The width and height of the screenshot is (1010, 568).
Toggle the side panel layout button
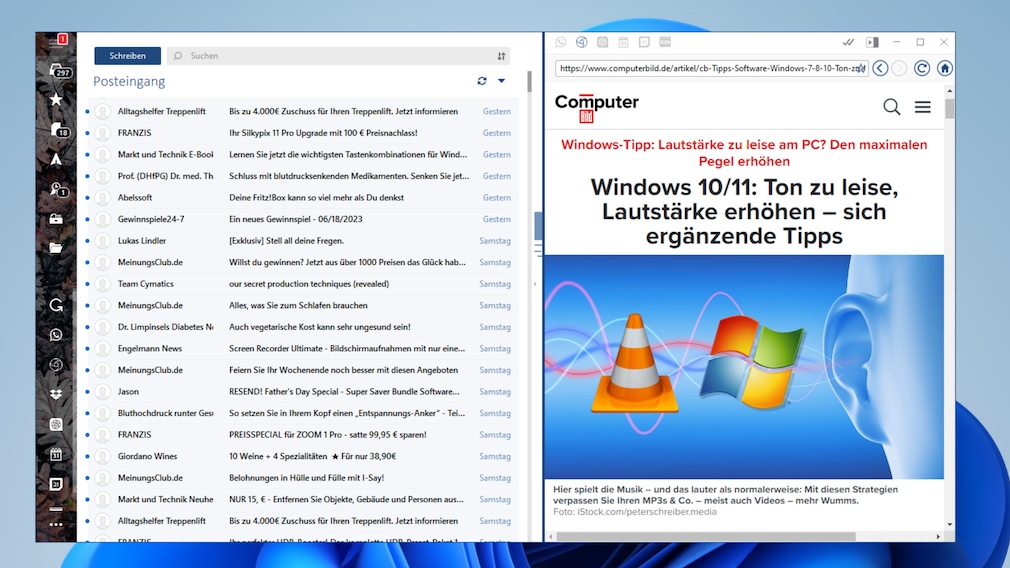872,42
